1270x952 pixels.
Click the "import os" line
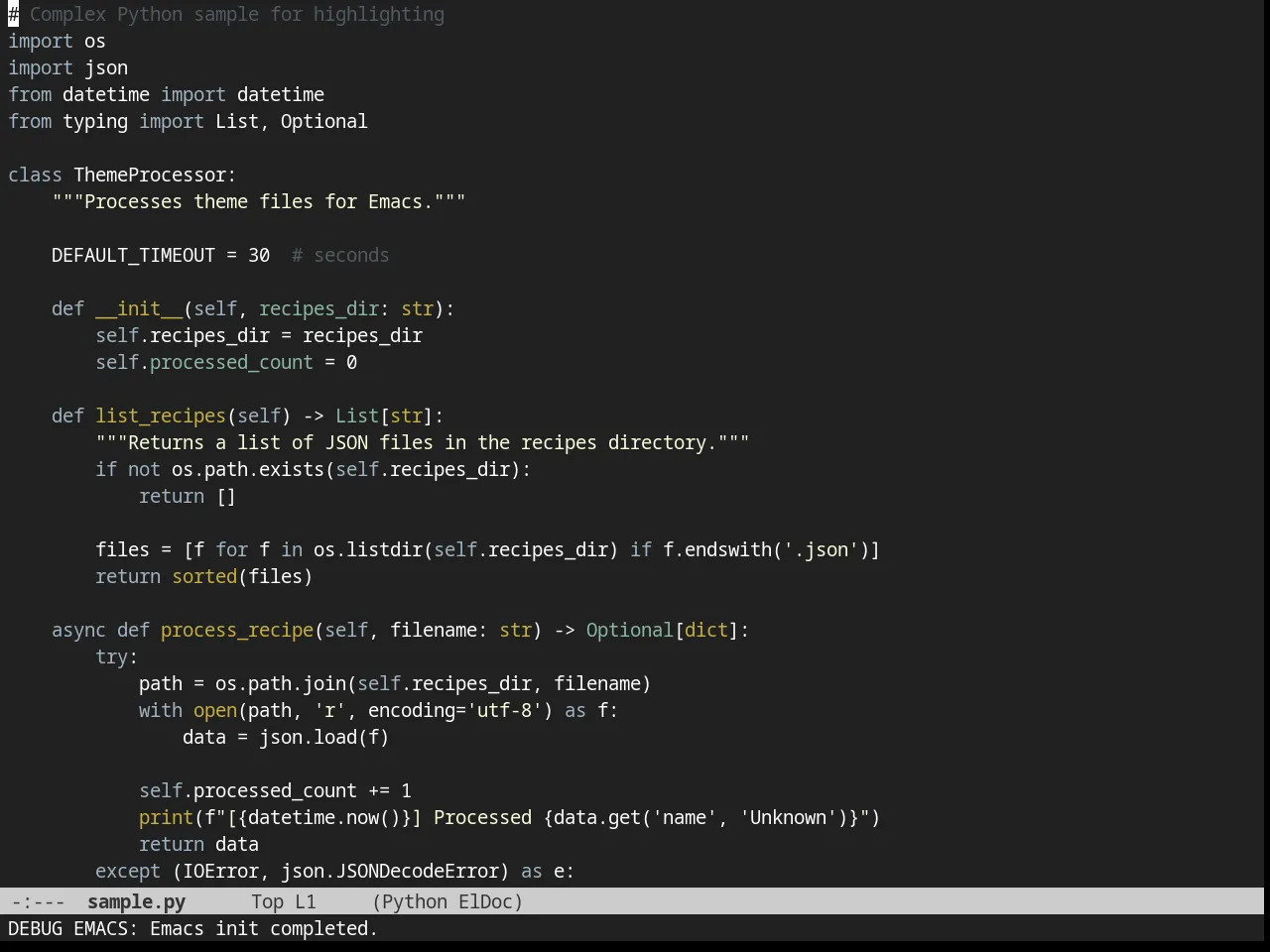[x=57, y=42]
